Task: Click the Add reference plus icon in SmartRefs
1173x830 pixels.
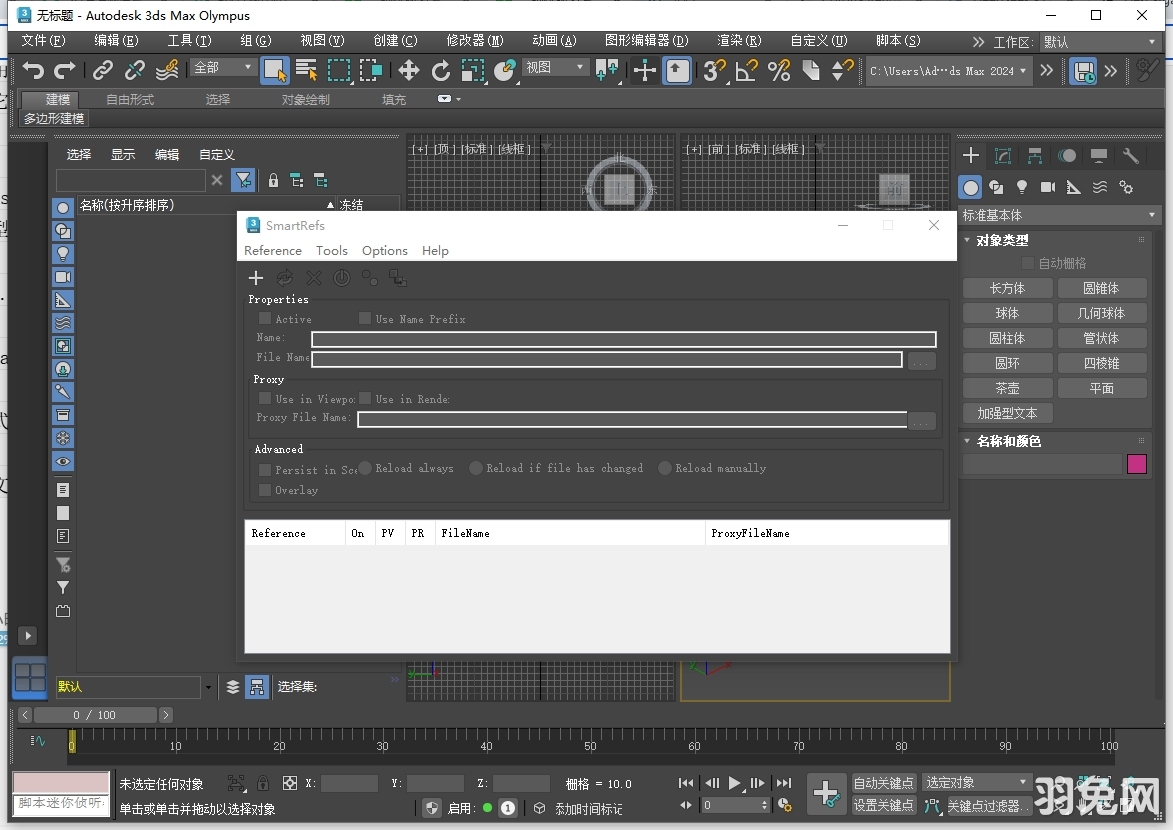Action: tap(256, 277)
